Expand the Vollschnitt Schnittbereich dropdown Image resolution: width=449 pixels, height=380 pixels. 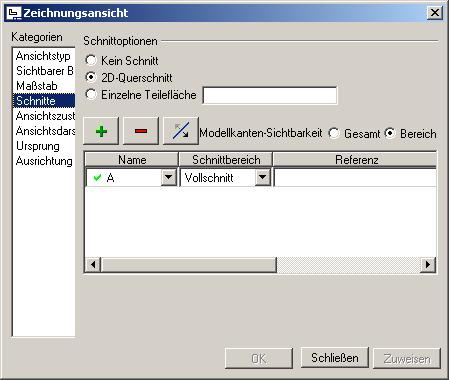[x=263, y=178]
